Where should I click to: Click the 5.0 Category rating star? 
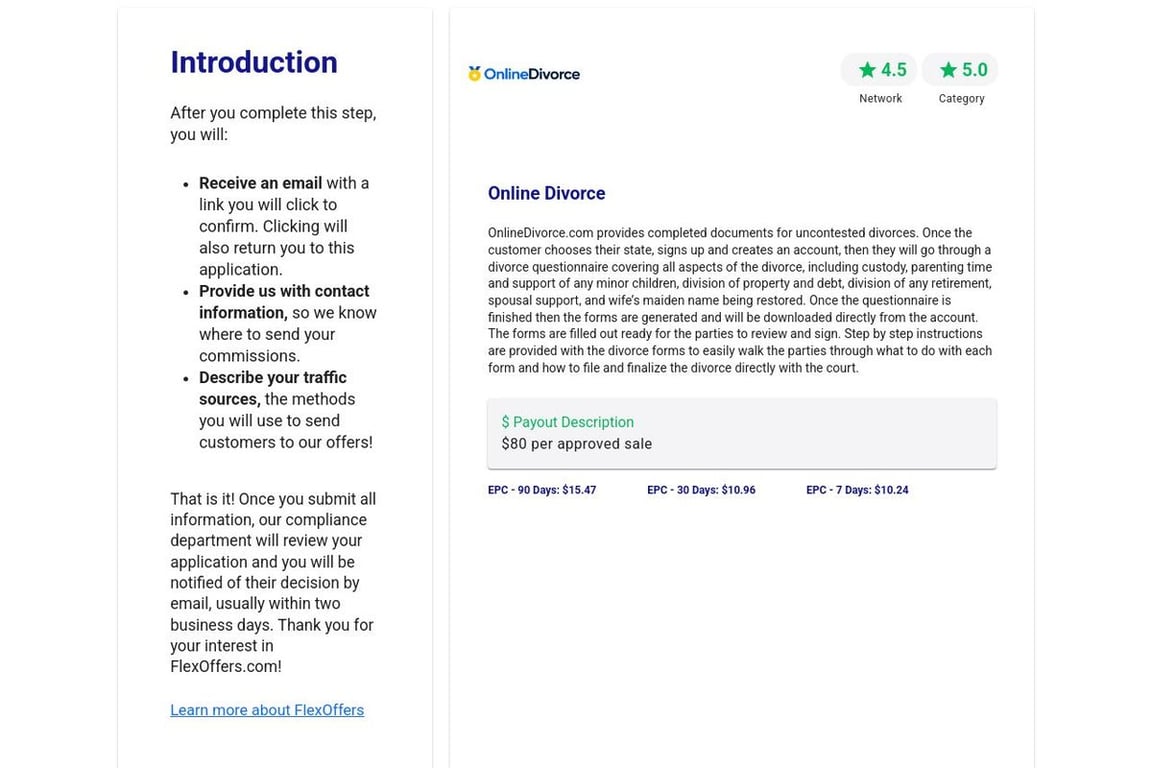(x=948, y=70)
